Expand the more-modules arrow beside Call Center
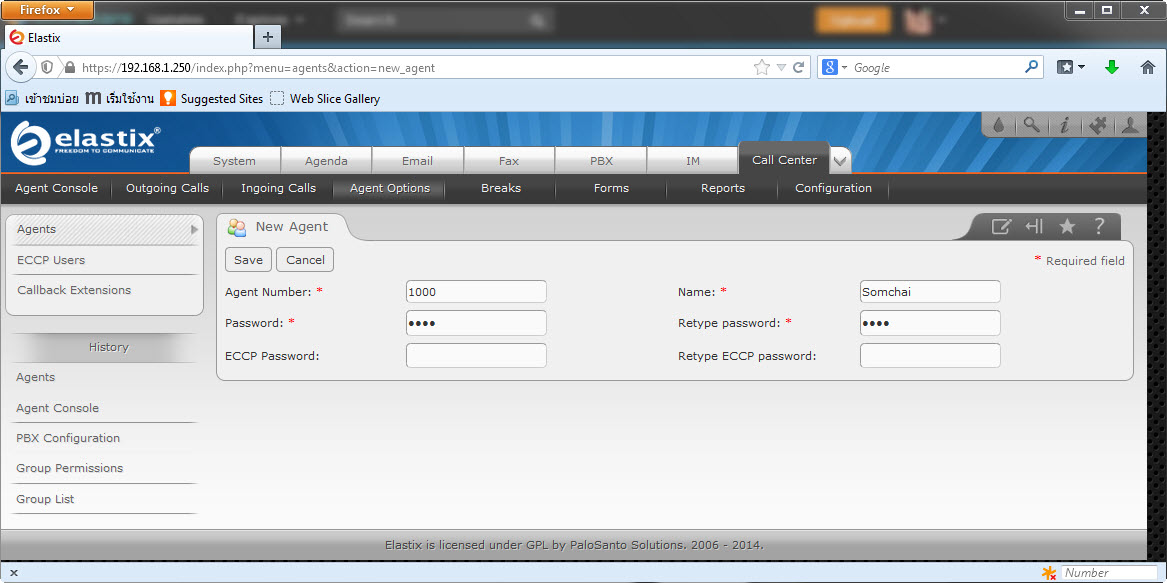The height and width of the screenshot is (583, 1167). 840,161
